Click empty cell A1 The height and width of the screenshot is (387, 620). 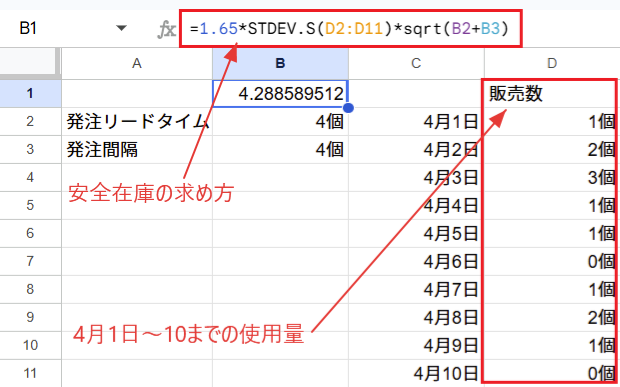137,94
